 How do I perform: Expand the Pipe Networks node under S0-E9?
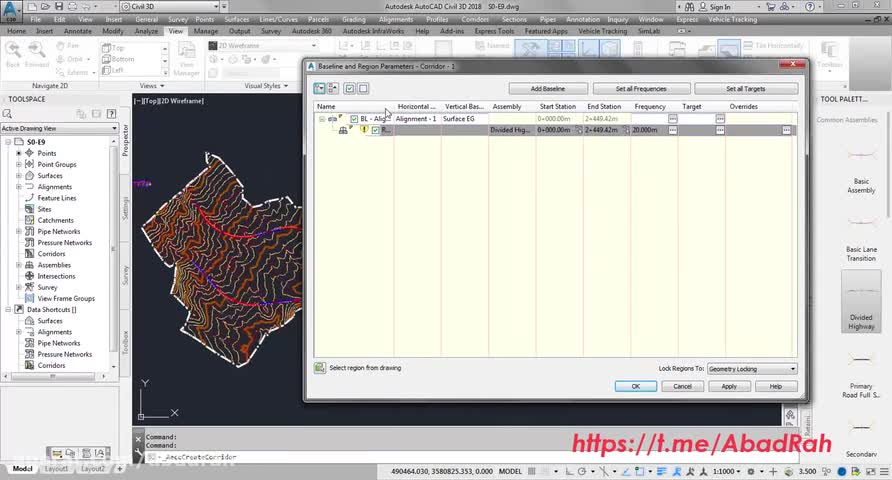pyautogui.click(x=19, y=231)
